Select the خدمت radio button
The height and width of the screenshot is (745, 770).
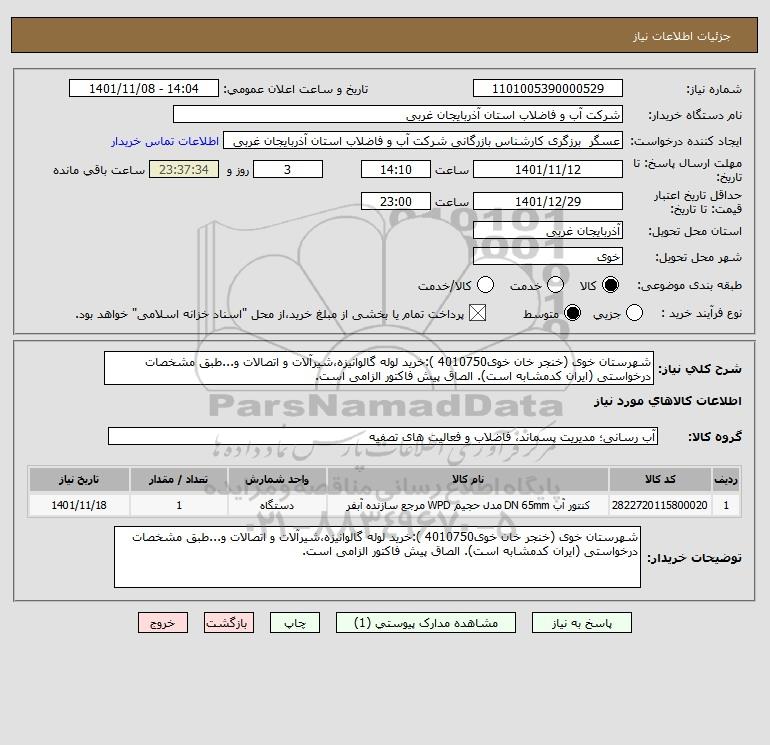coord(555,285)
